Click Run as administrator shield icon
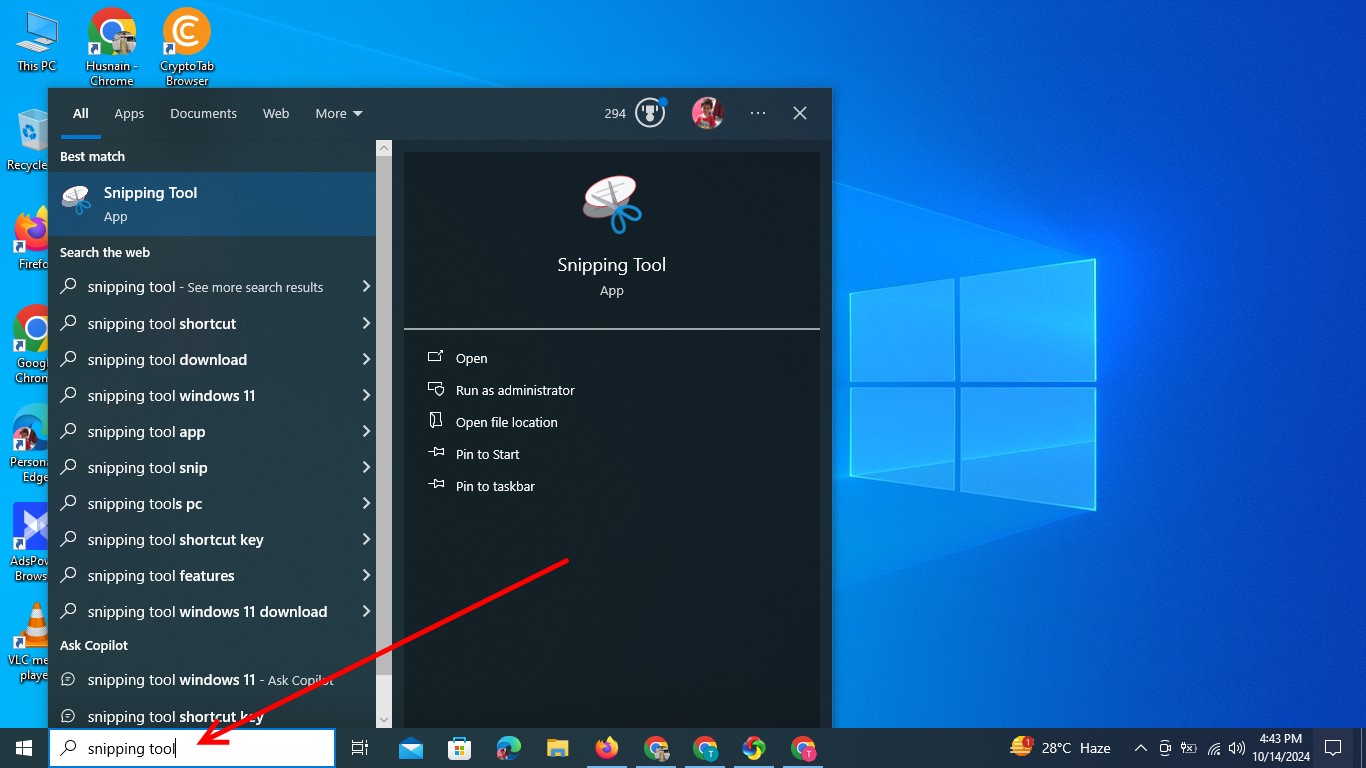1366x768 pixels. coord(435,389)
